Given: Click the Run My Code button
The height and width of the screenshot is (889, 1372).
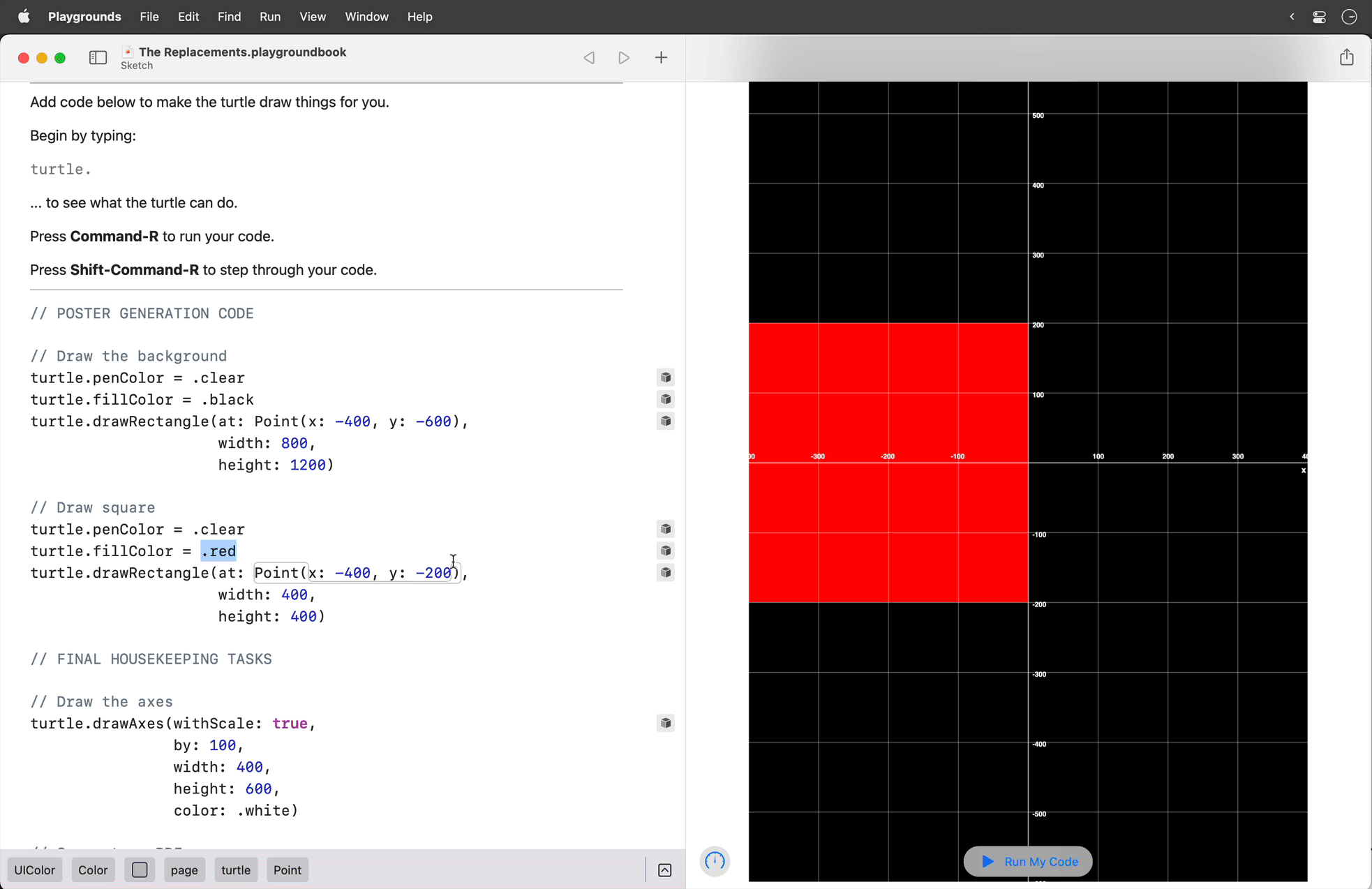Looking at the screenshot, I should (x=1027, y=861).
